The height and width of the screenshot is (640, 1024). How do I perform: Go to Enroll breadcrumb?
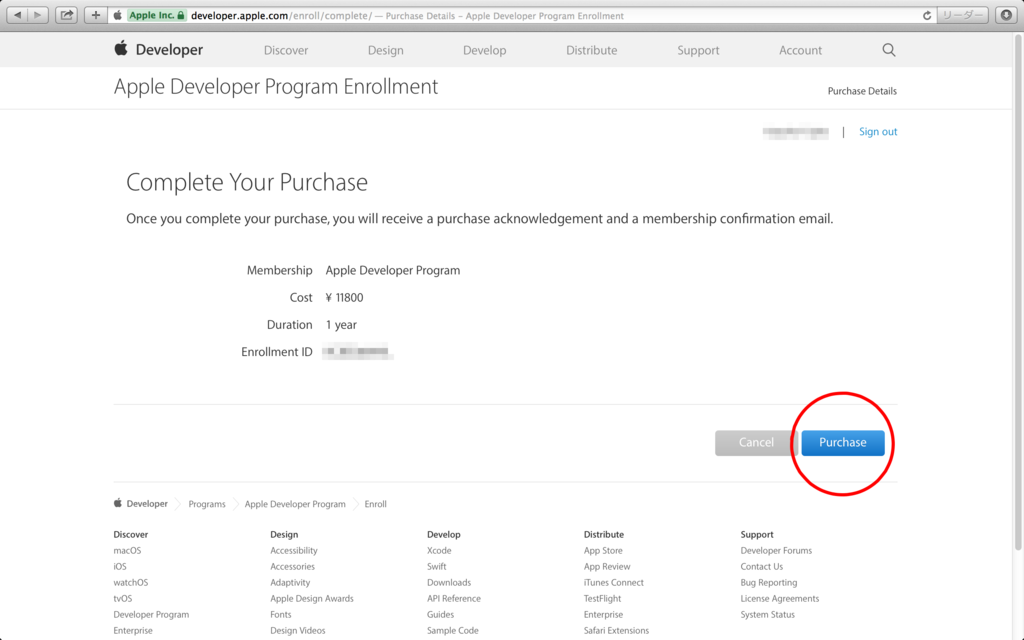coord(376,504)
